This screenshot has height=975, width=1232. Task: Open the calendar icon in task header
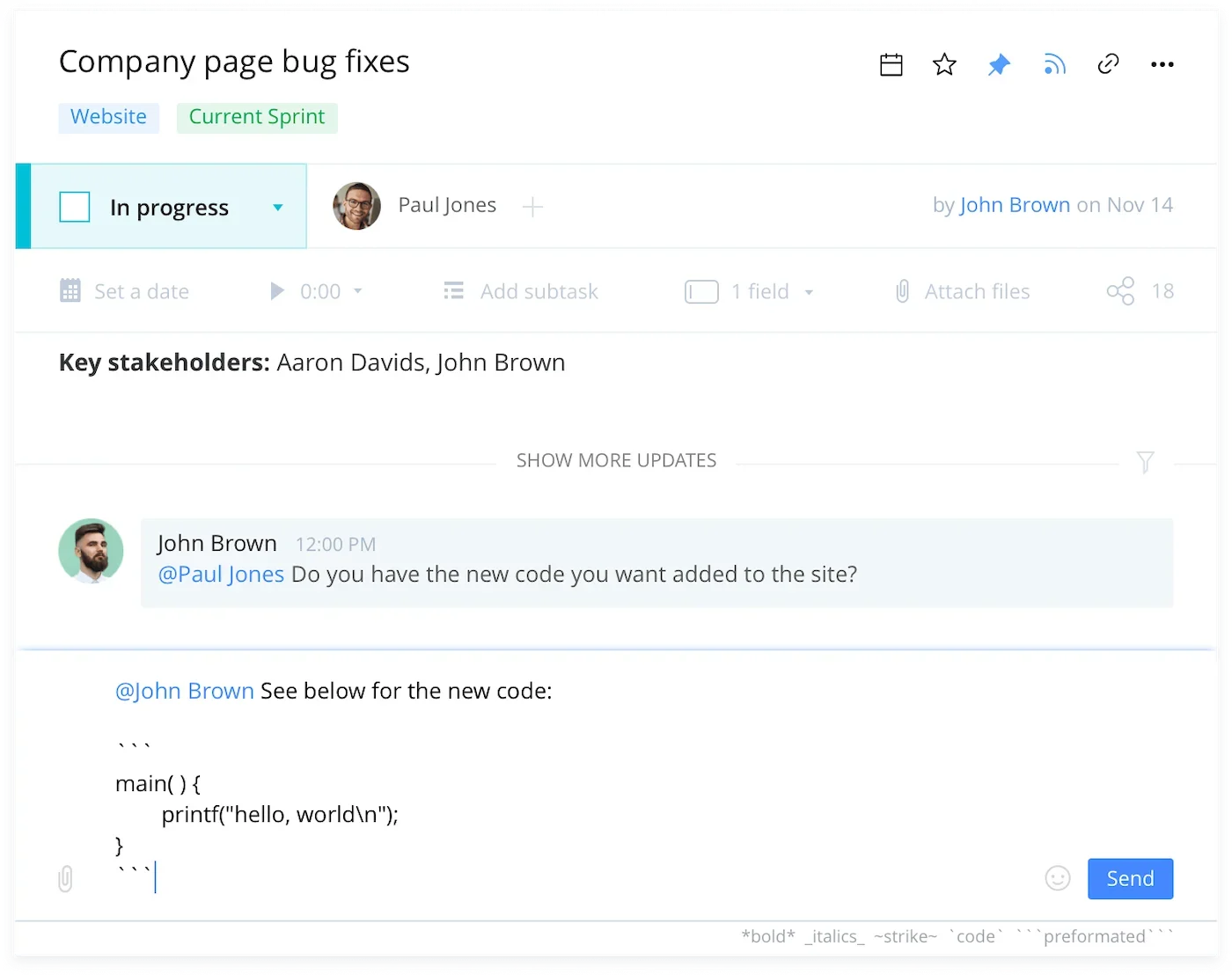pos(891,64)
